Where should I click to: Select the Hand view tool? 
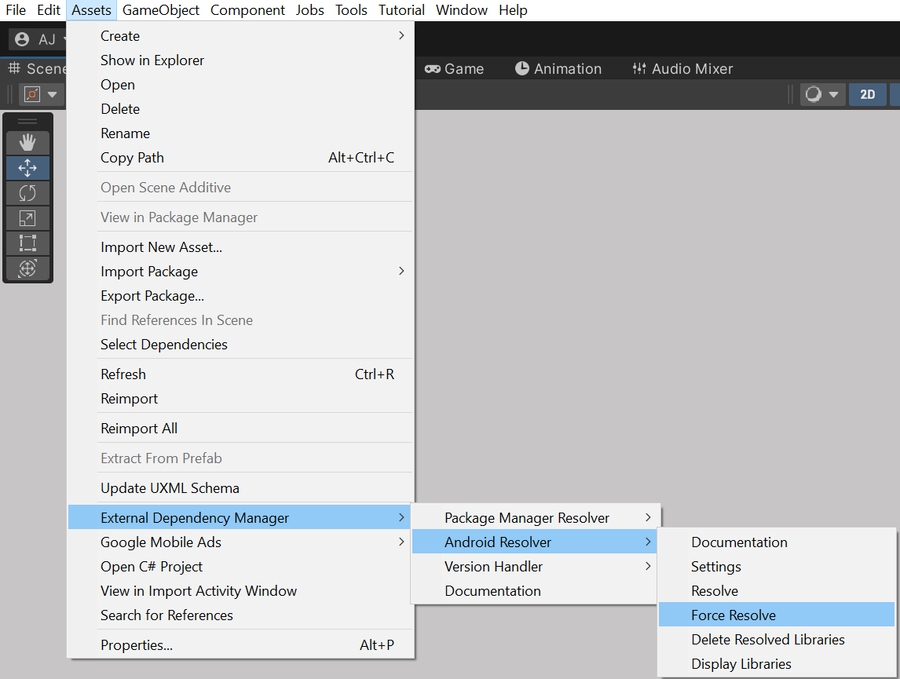(x=27, y=143)
